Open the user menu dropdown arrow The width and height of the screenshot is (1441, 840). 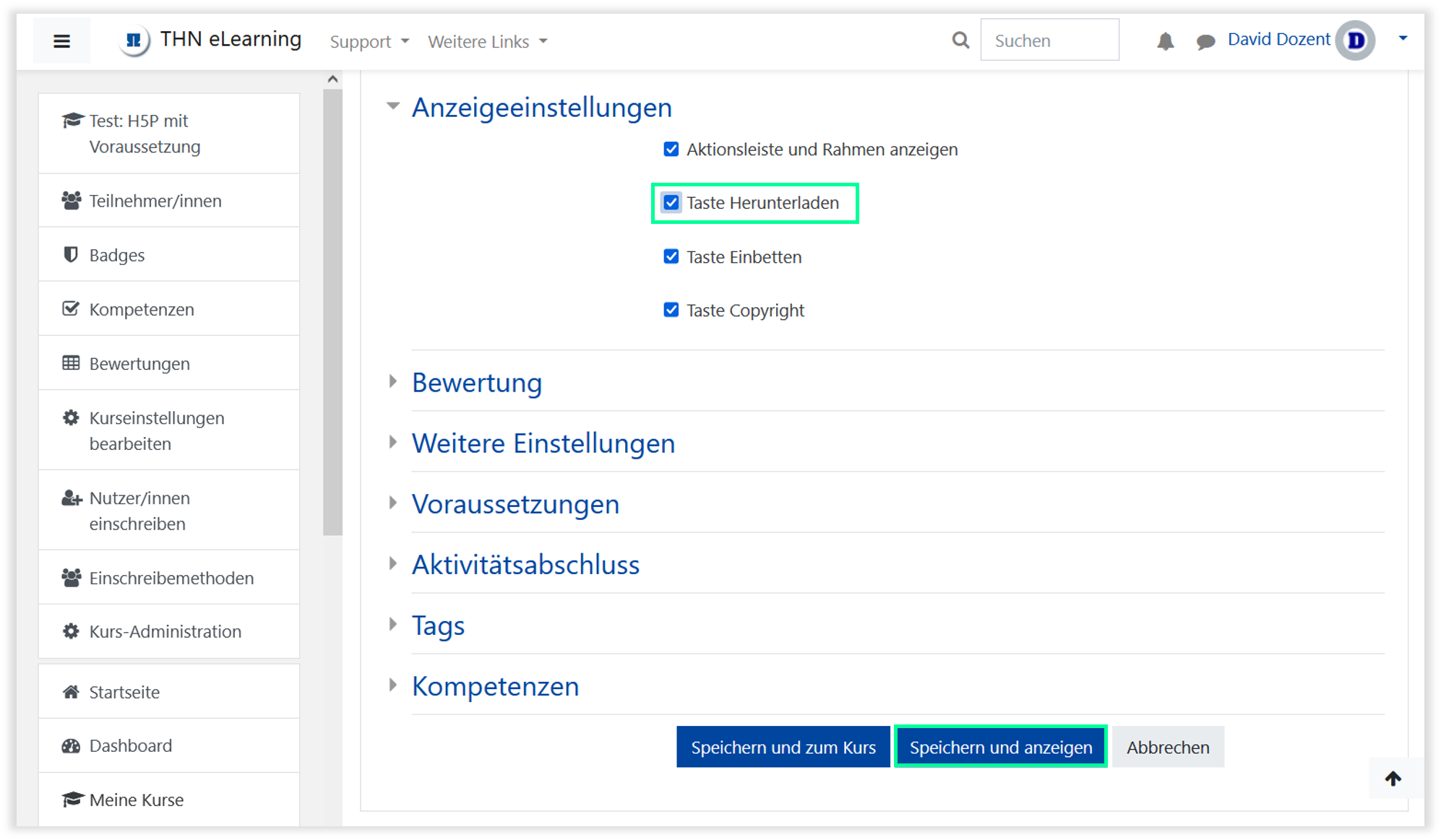(1403, 38)
